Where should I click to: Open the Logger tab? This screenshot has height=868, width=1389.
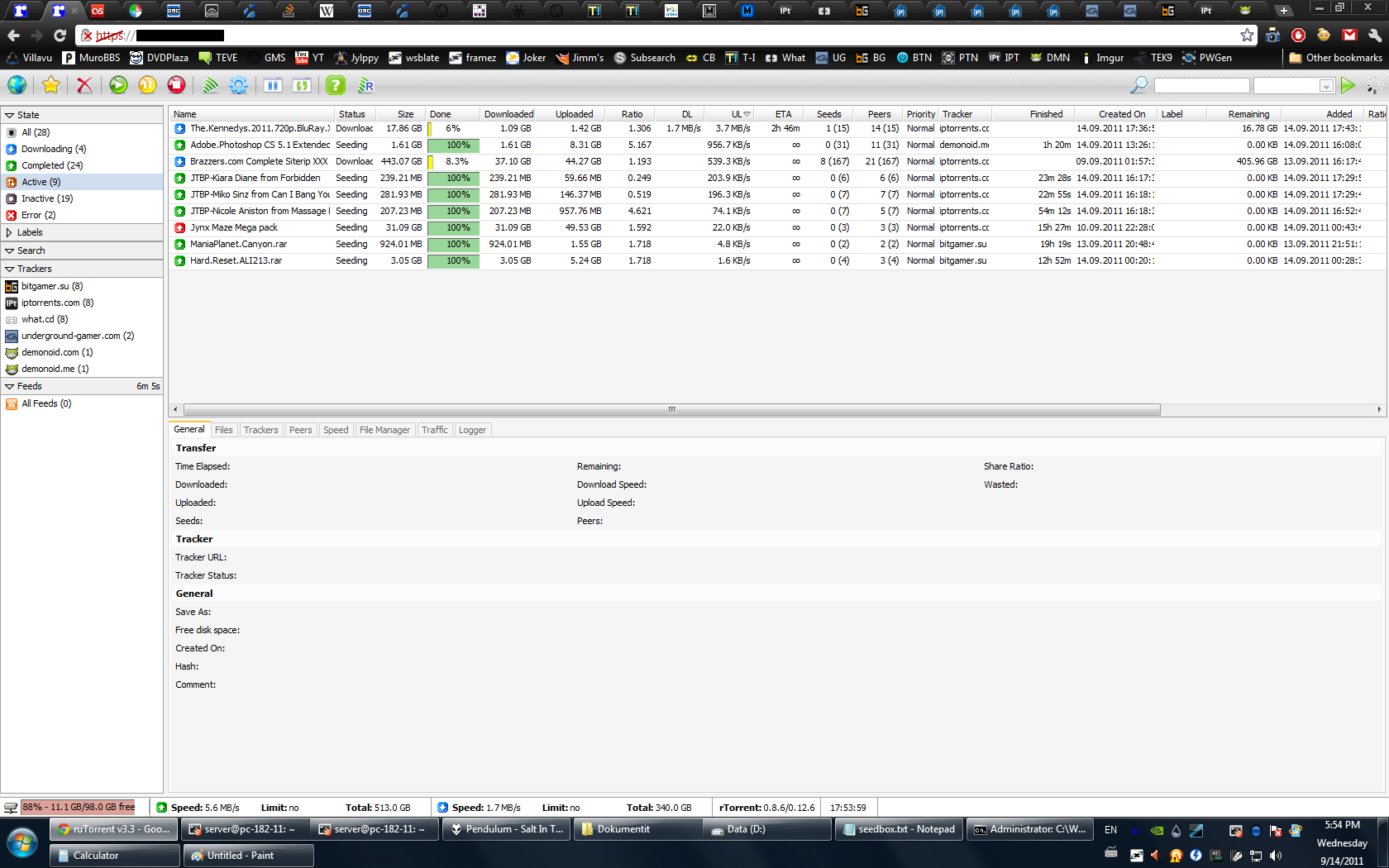(472, 430)
